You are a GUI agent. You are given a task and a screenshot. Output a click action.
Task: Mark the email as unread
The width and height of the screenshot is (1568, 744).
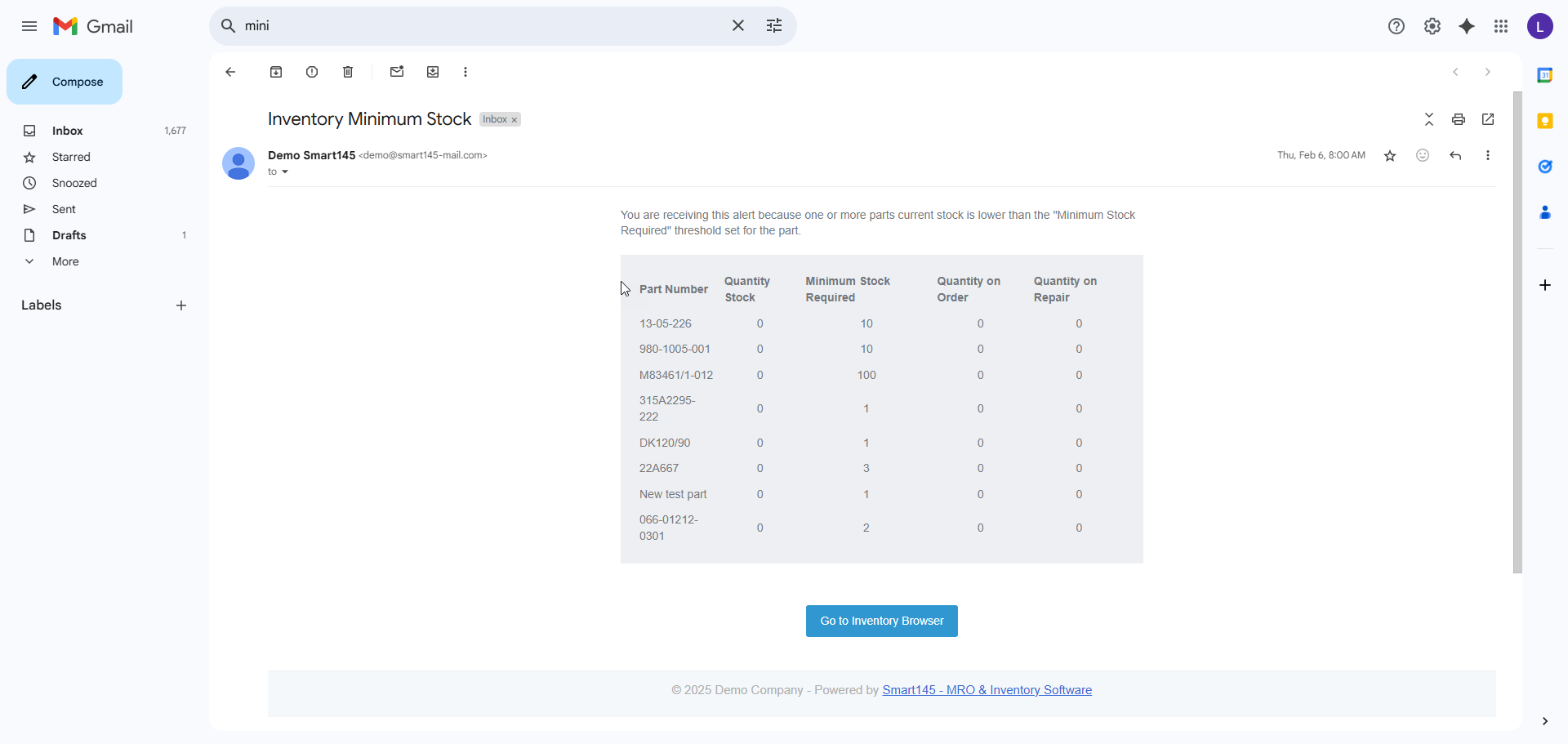pos(397,72)
